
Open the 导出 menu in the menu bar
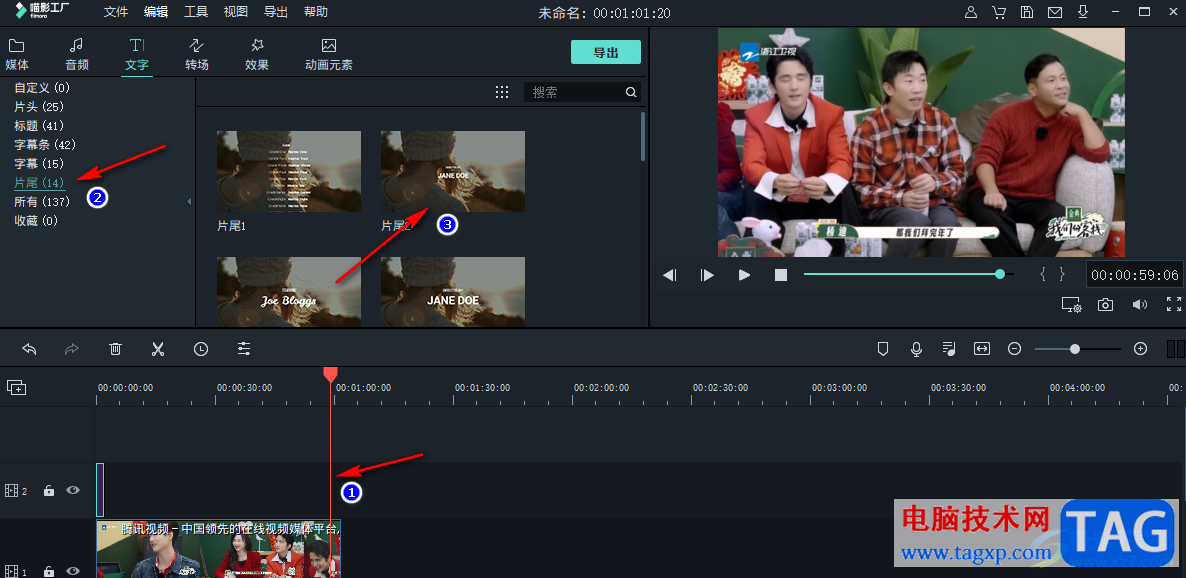click(276, 12)
